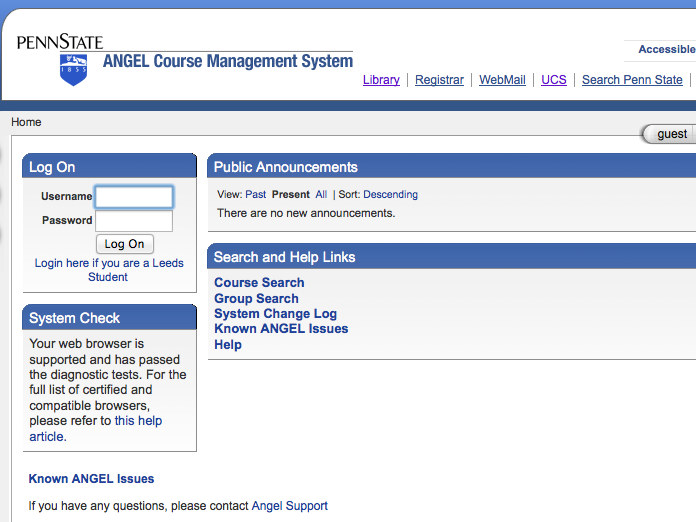Open Search Penn State link
This screenshot has width=696, height=522.
coord(632,80)
